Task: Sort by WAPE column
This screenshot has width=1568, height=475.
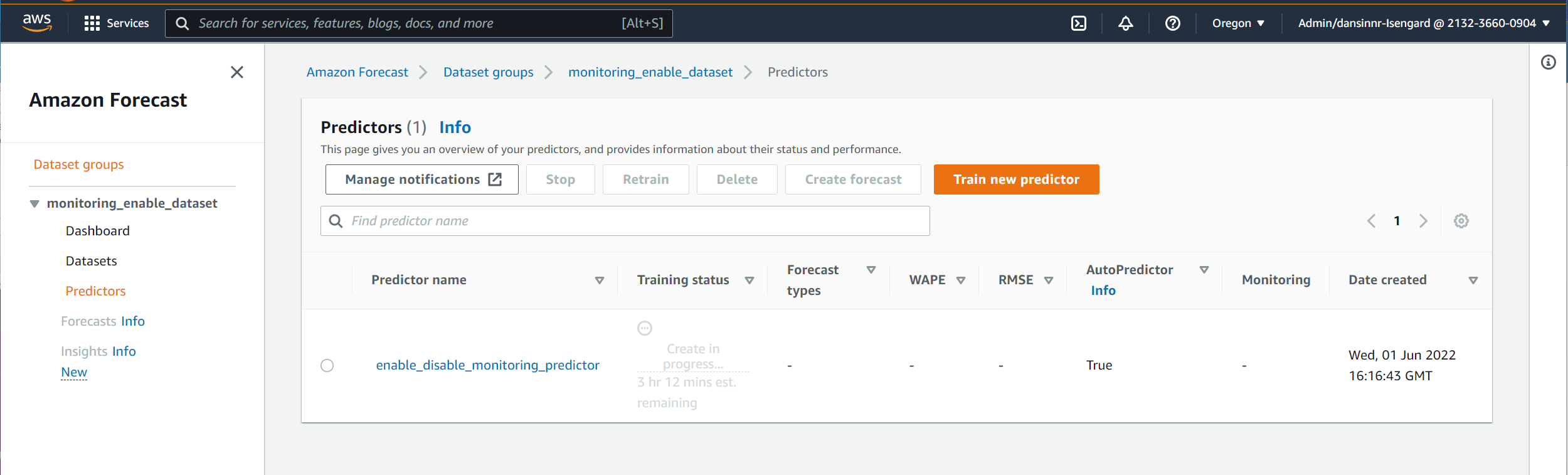Action: click(x=961, y=280)
